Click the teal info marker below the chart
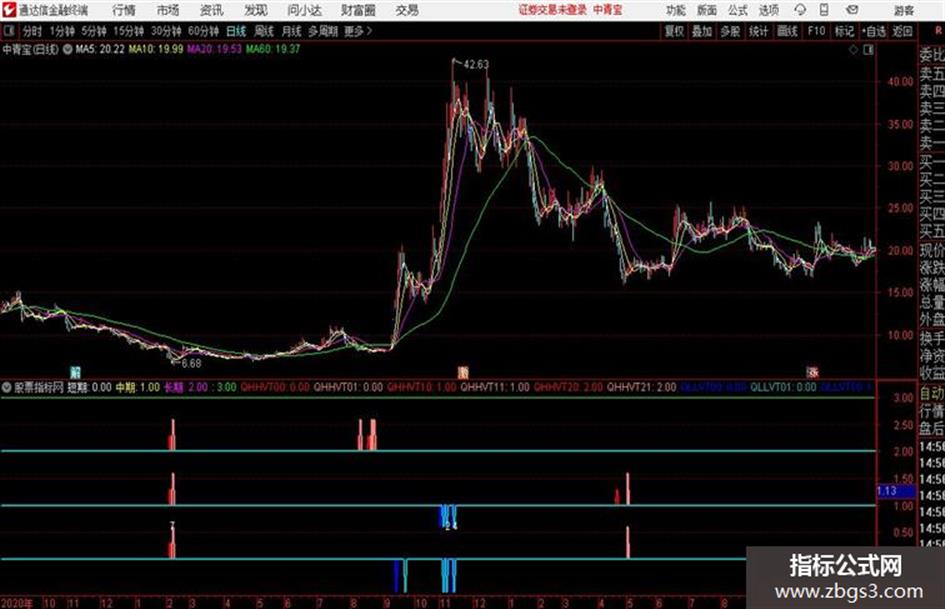Image resolution: width=945 pixels, height=609 pixels. click(75, 372)
